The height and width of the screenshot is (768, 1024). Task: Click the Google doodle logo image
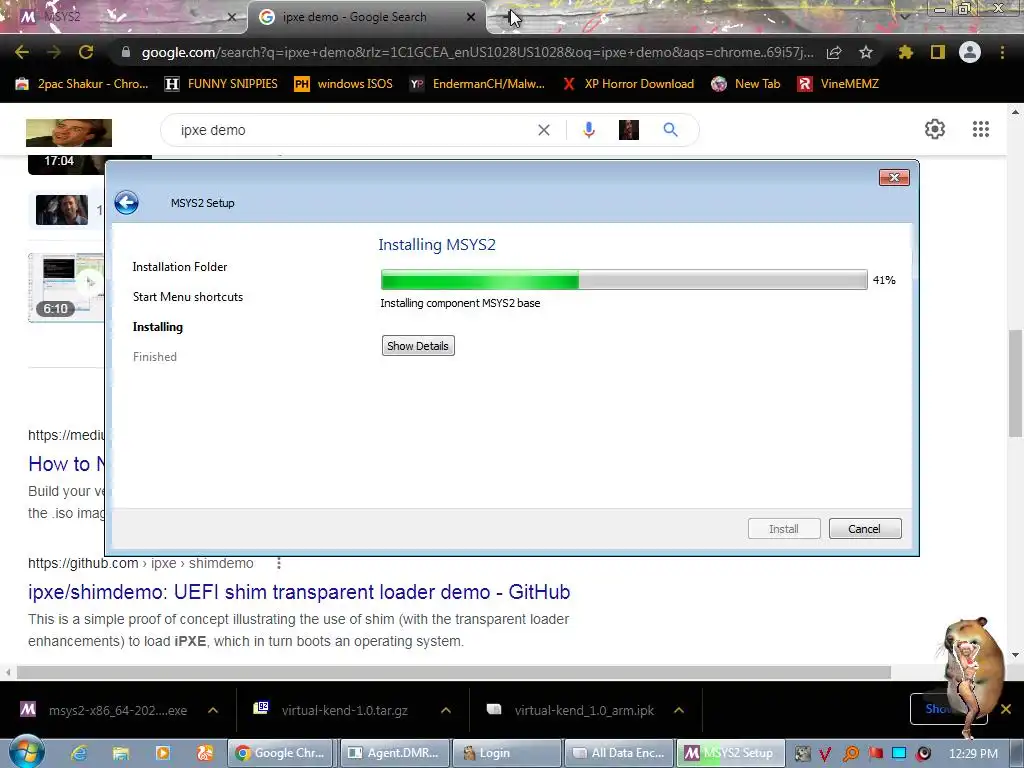pyautogui.click(x=69, y=133)
